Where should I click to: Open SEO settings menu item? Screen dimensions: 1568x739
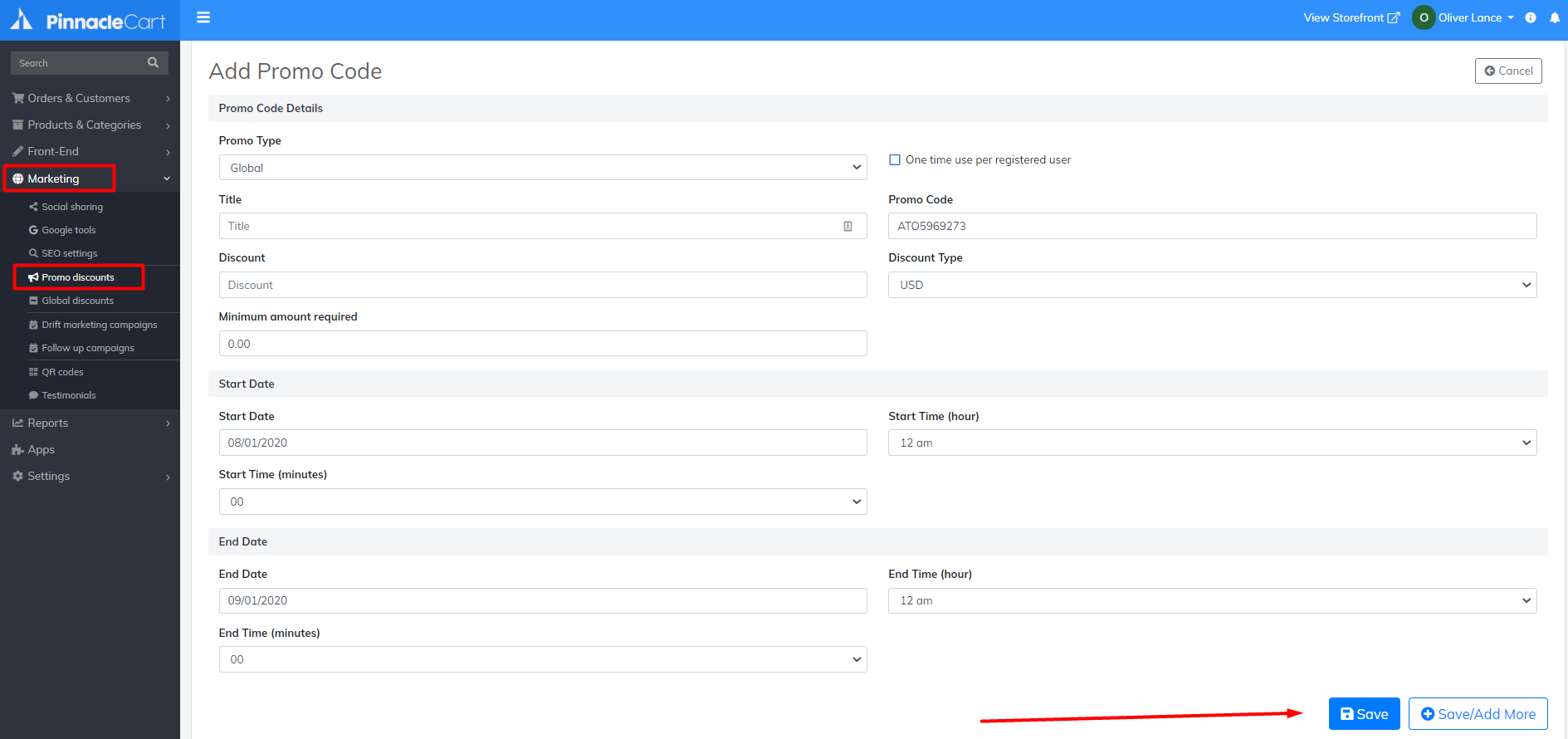[70, 253]
